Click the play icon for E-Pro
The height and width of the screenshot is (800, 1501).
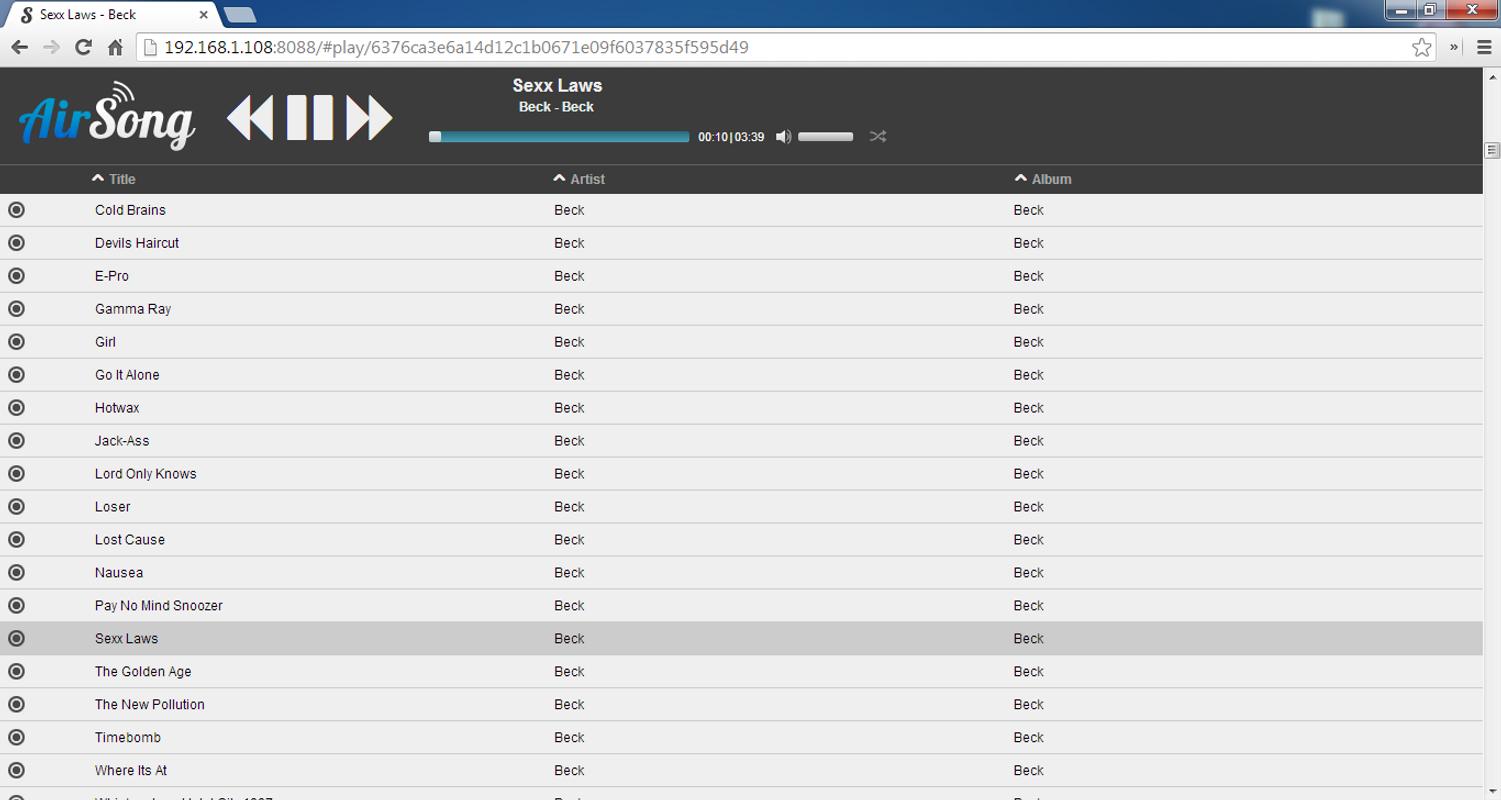(16, 276)
